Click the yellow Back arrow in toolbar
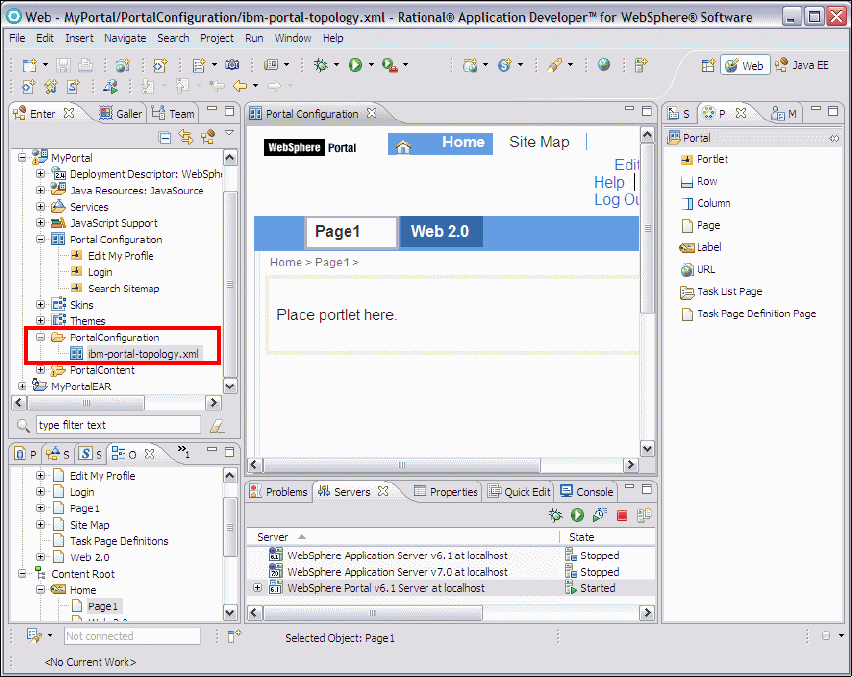The image size is (852, 677). (240, 86)
